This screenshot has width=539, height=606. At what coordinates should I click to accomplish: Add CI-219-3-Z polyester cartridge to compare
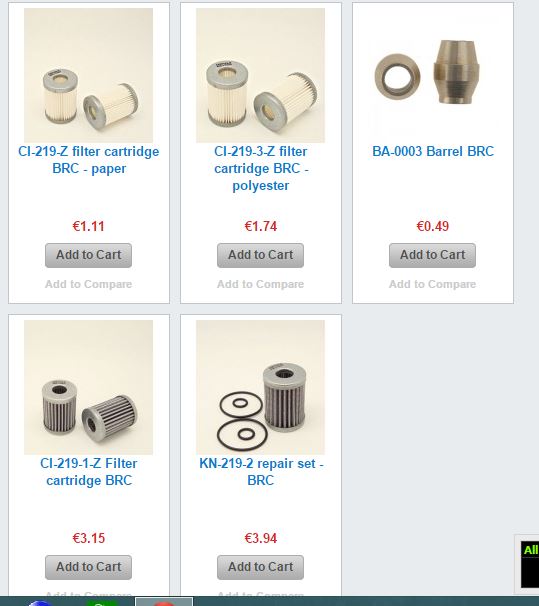coord(260,284)
